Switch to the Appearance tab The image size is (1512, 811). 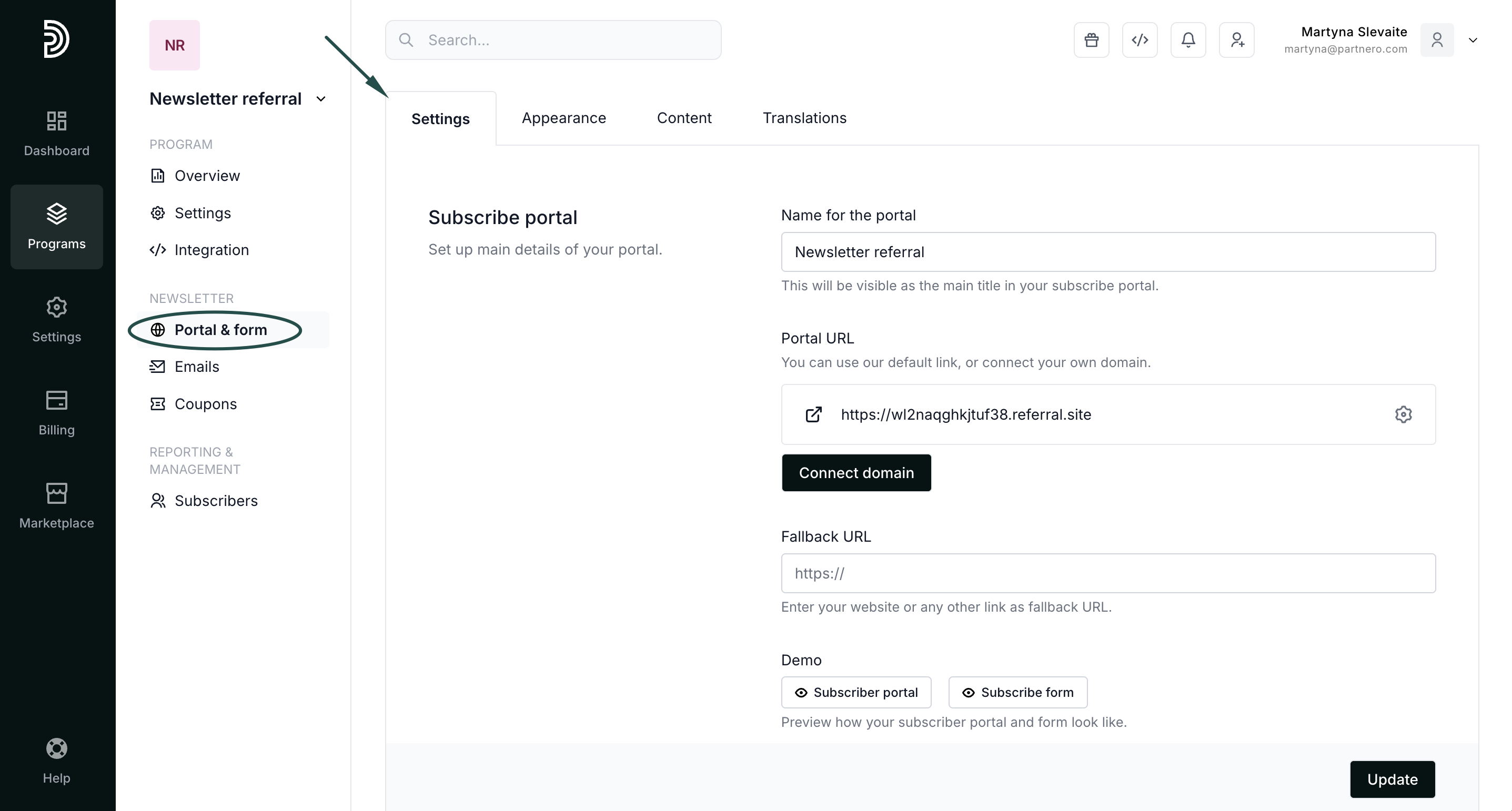(x=563, y=118)
